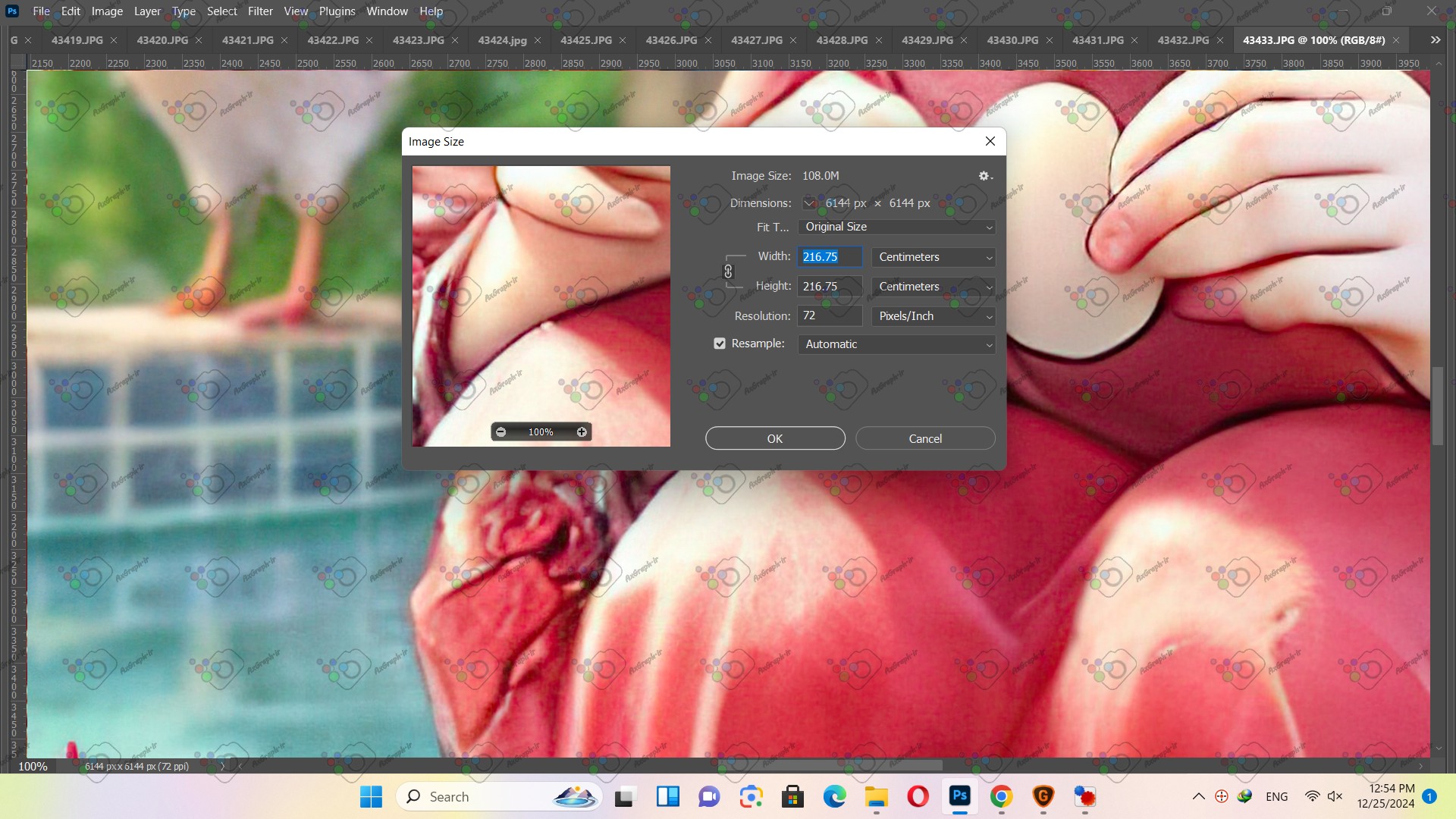Open the Filter menu

[x=260, y=11]
